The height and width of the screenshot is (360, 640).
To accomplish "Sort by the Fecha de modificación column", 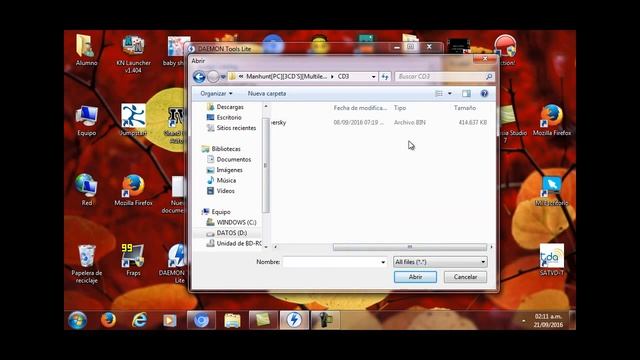I will point(360,108).
